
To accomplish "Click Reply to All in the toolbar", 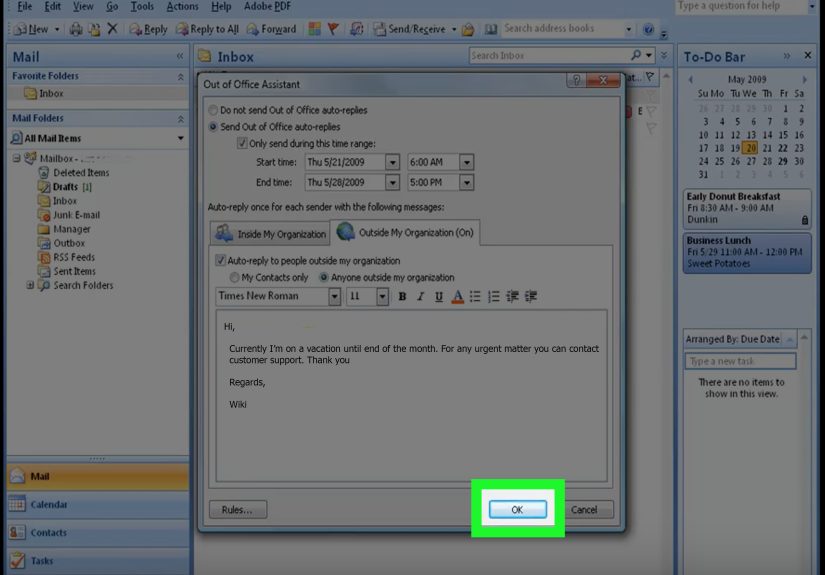I will [207, 29].
